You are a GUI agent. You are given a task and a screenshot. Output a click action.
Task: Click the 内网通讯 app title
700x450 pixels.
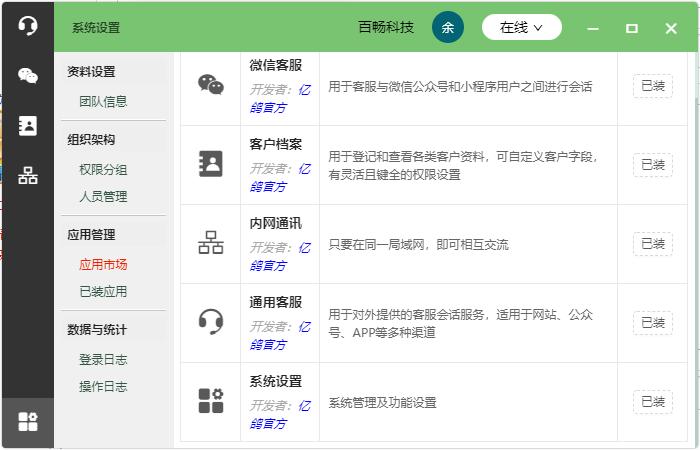click(275, 223)
